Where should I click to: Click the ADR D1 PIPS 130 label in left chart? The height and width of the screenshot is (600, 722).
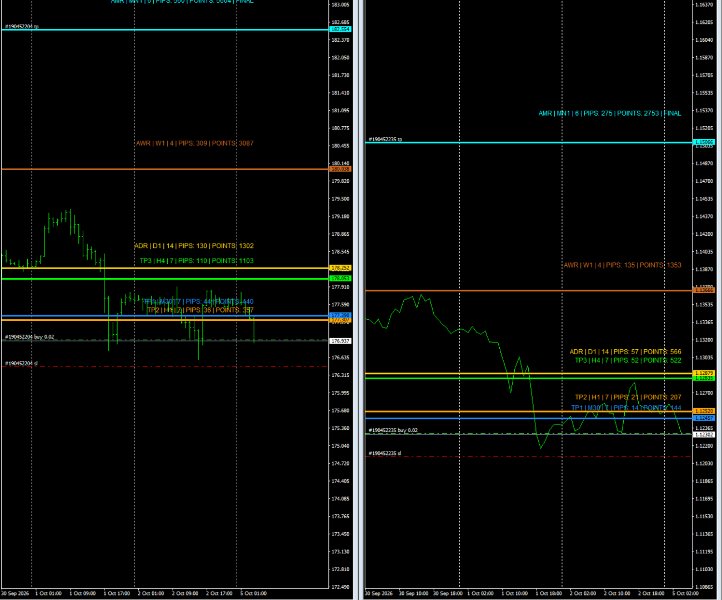pyautogui.click(x=194, y=246)
